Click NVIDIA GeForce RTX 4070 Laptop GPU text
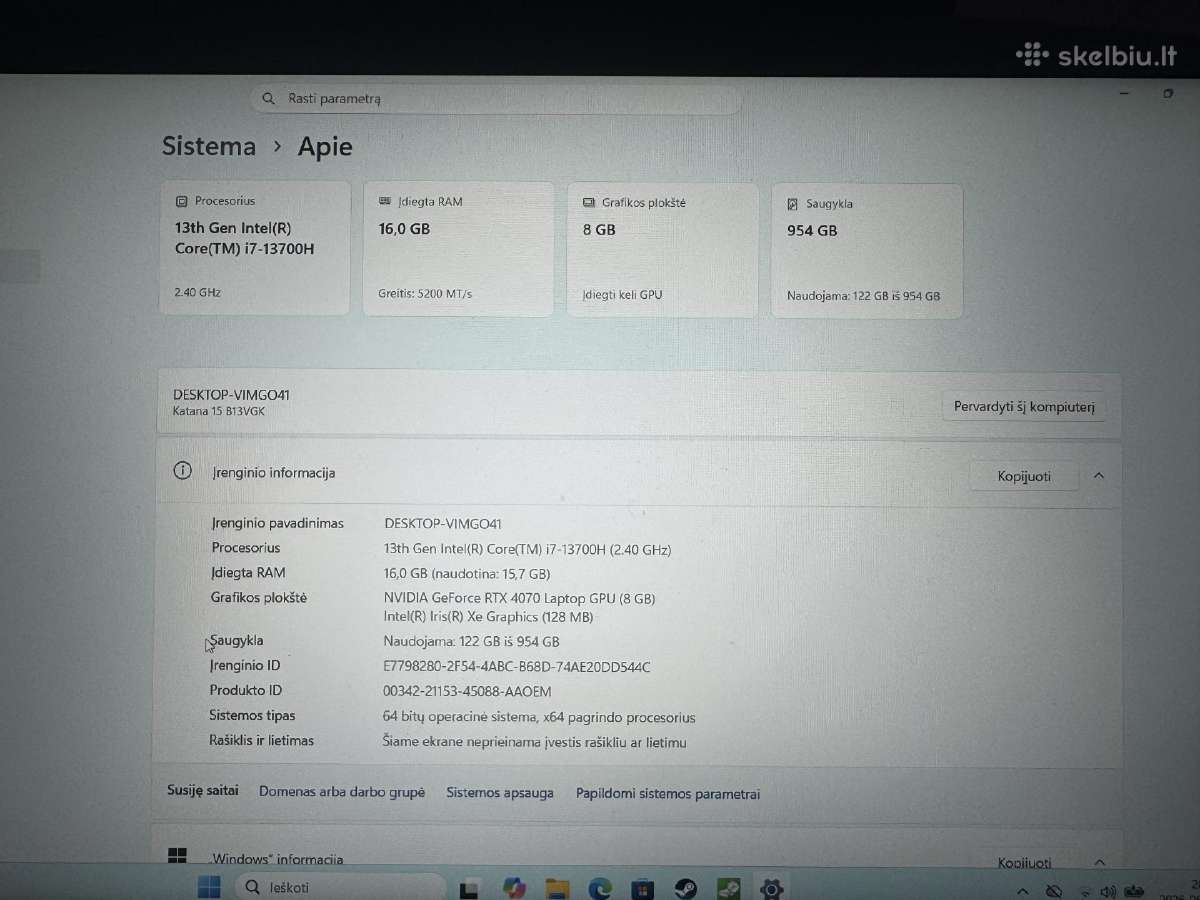The width and height of the screenshot is (1200, 900). coord(520,598)
